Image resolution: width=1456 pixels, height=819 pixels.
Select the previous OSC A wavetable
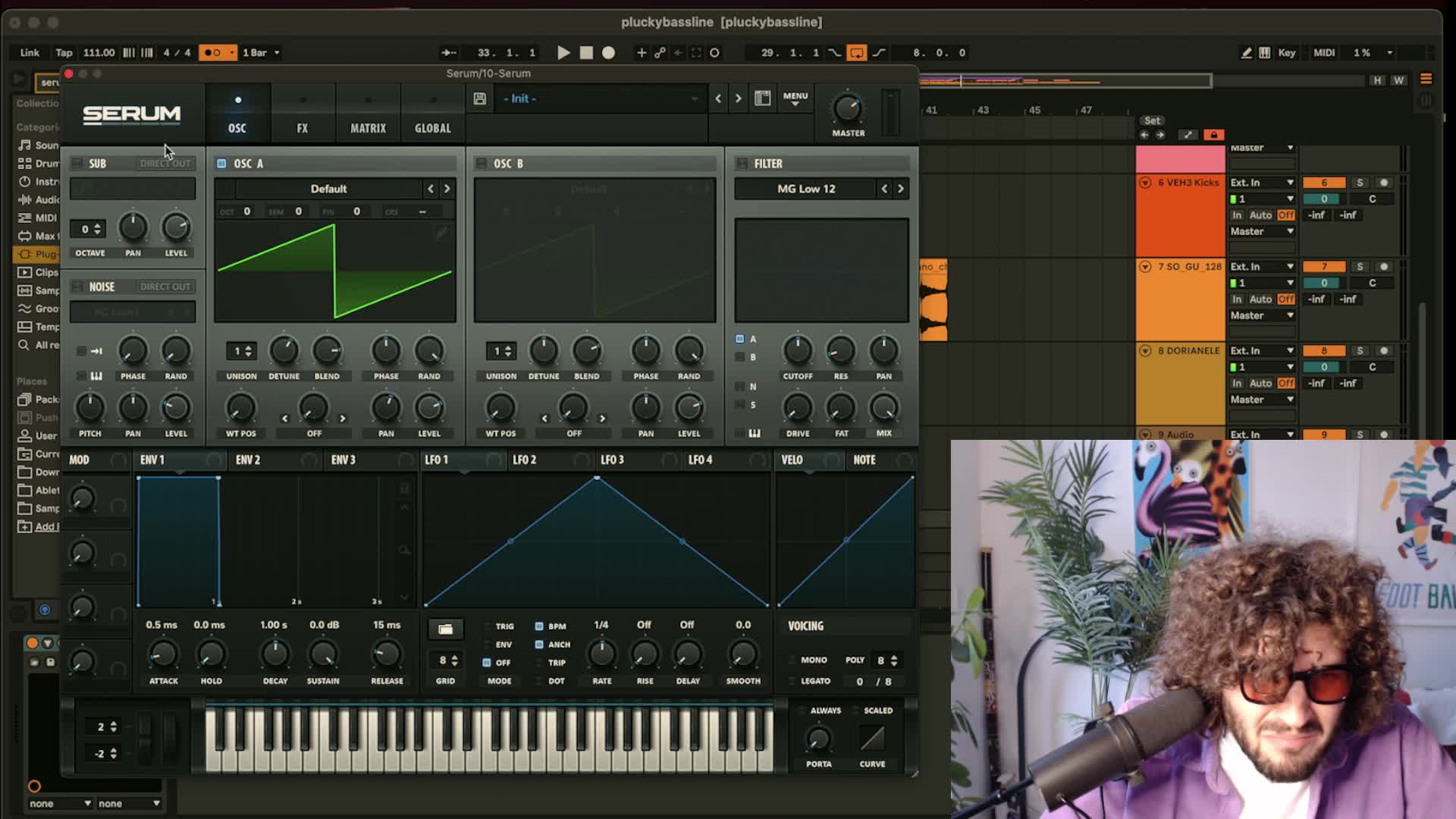431,189
